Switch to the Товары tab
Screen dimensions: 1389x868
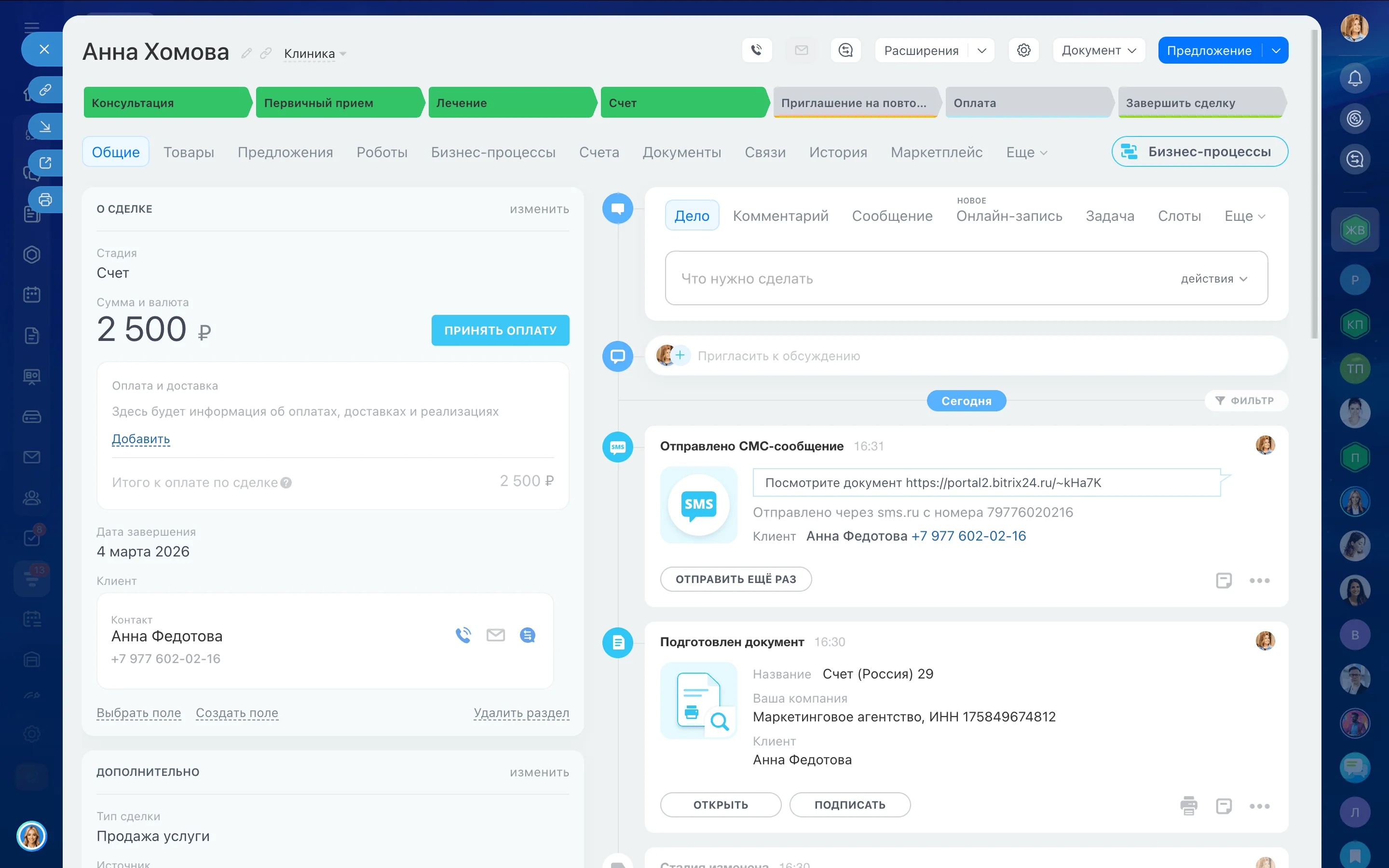click(x=189, y=152)
